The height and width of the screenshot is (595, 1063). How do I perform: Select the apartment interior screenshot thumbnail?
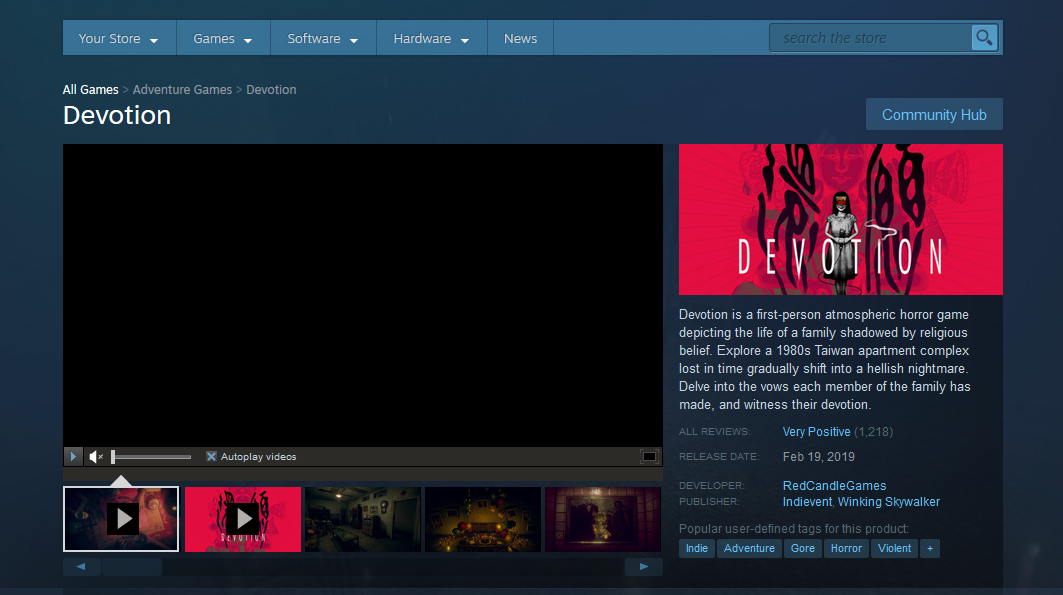click(x=362, y=518)
